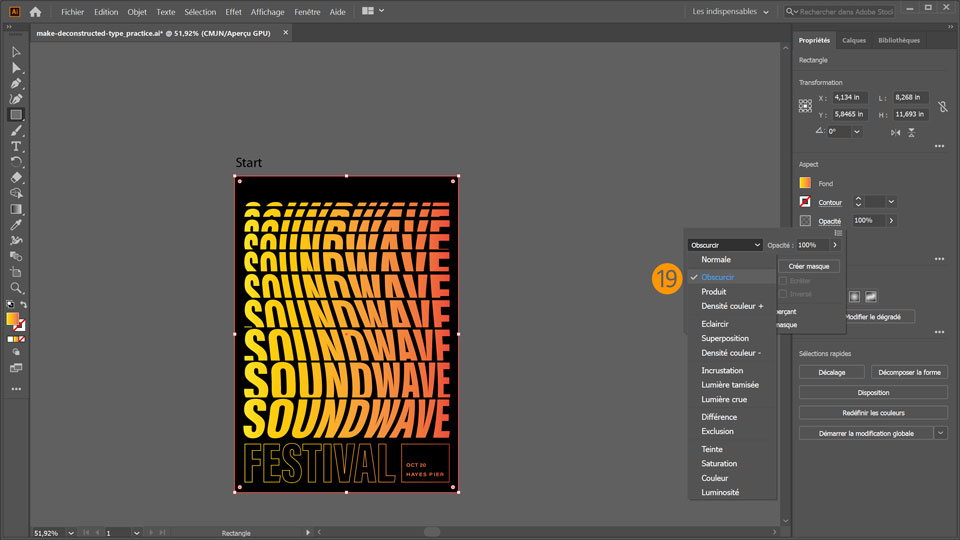Click the Fond gradient fill swatch

point(805,183)
